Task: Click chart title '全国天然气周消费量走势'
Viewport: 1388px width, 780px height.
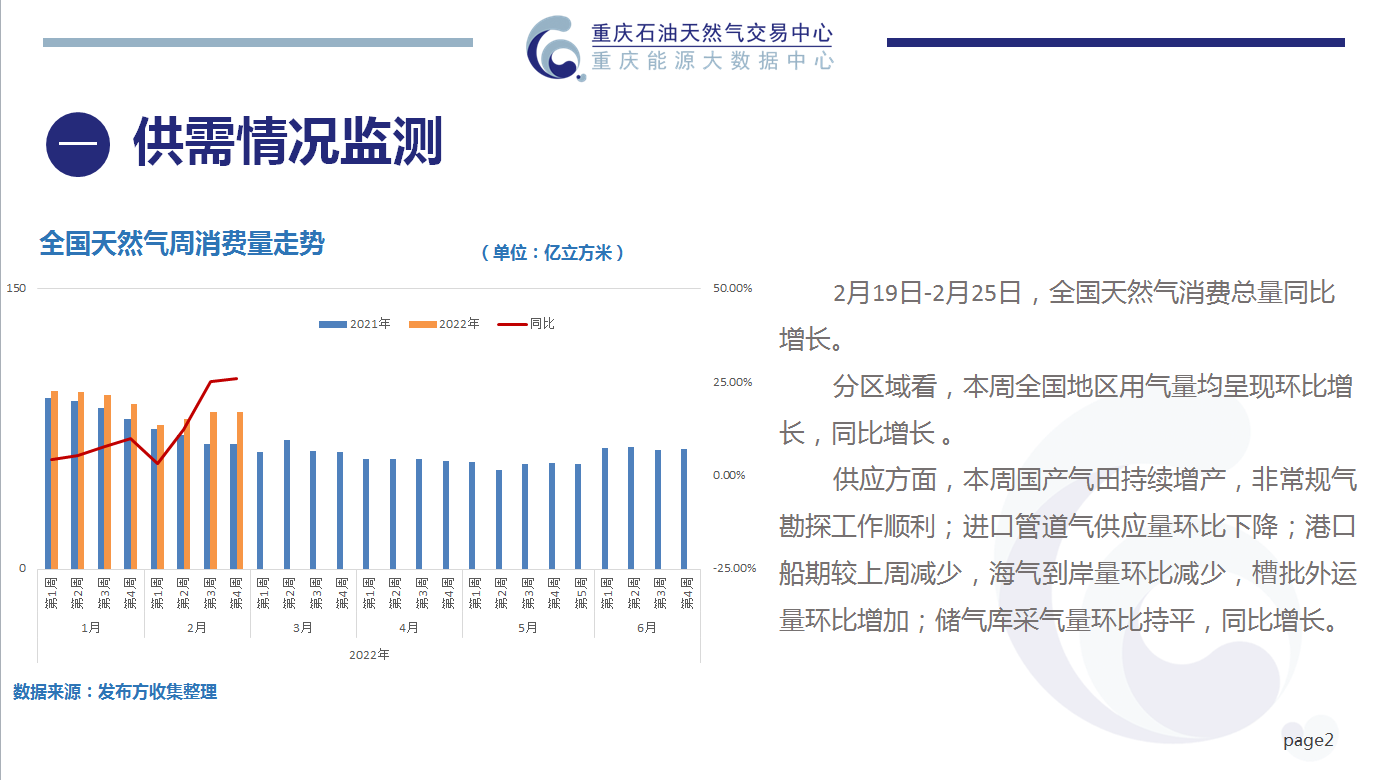Action: [x=182, y=242]
